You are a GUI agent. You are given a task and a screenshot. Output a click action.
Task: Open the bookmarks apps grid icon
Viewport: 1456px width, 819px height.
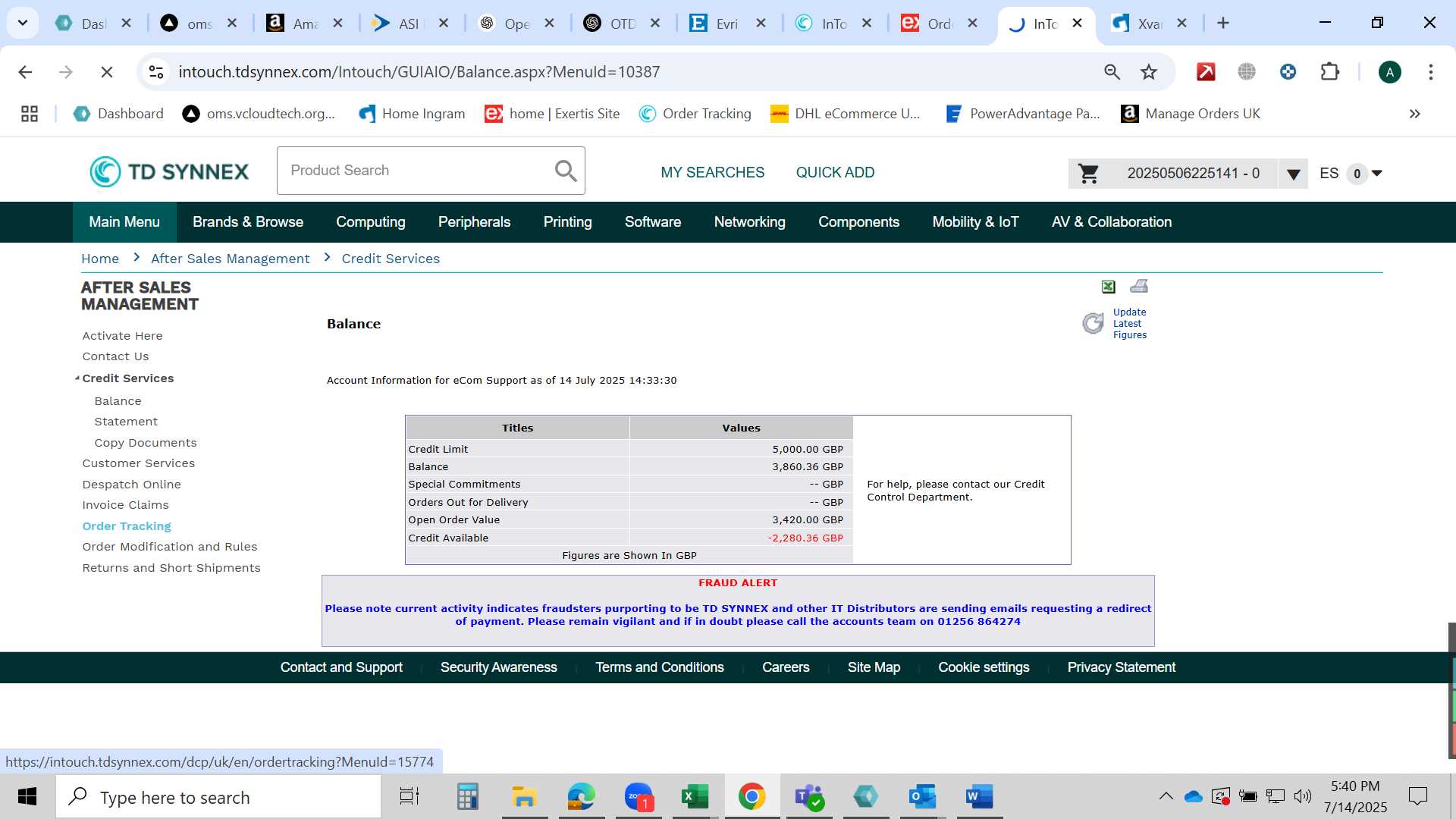click(x=30, y=114)
